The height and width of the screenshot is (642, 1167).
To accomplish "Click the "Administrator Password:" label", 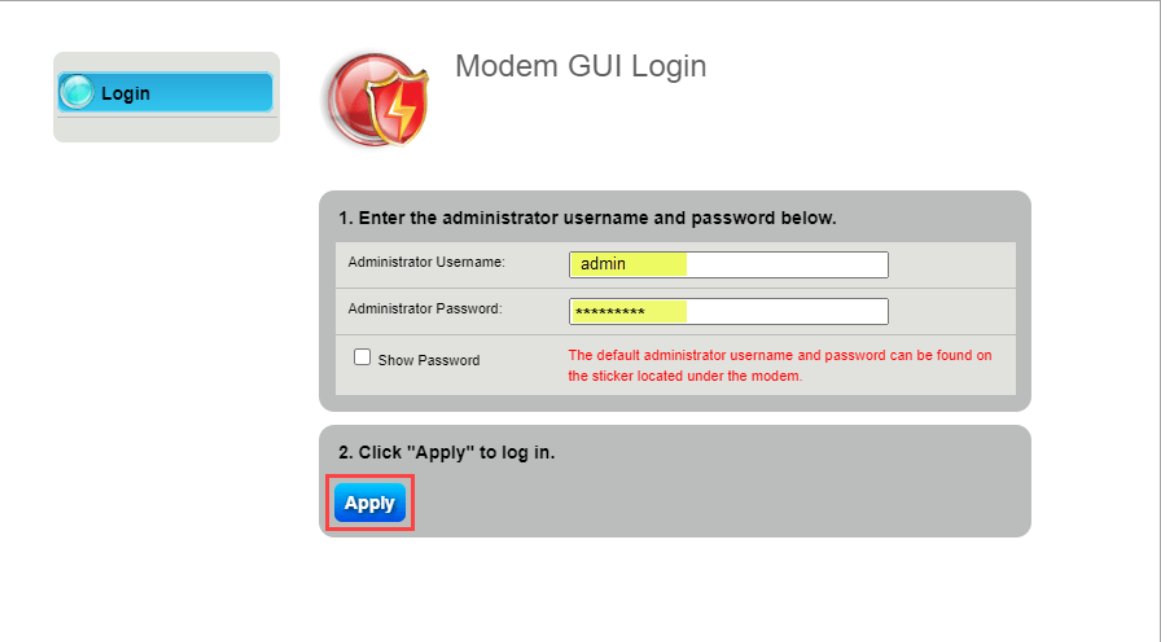I will click(x=425, y=309).
